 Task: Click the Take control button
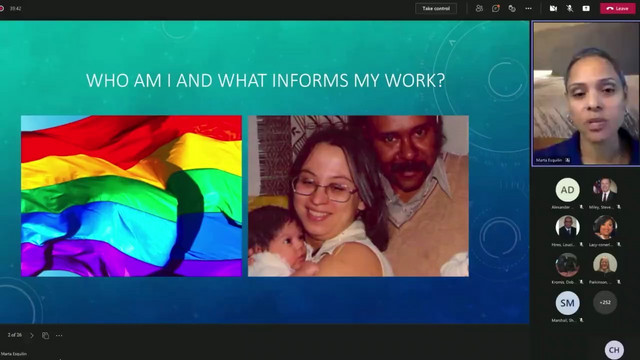coord(436,8)
